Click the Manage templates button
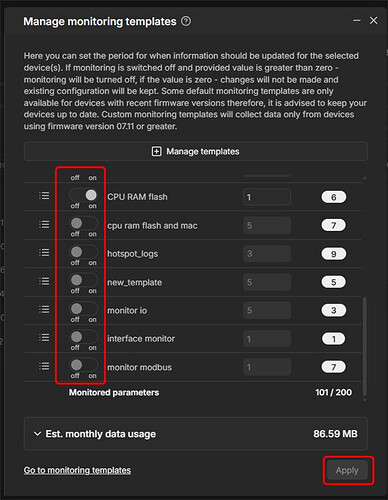 tap(196, 152)
